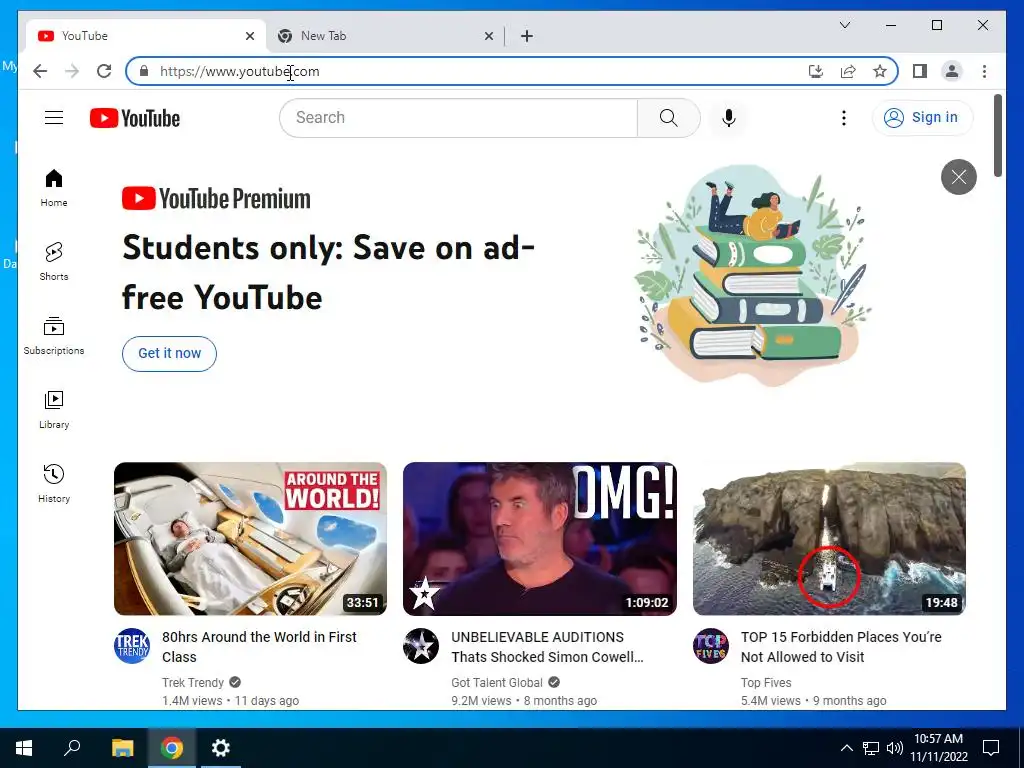Show hidden tray icons chevron
Screen dimensions: 1024x768
click(846, 748)
